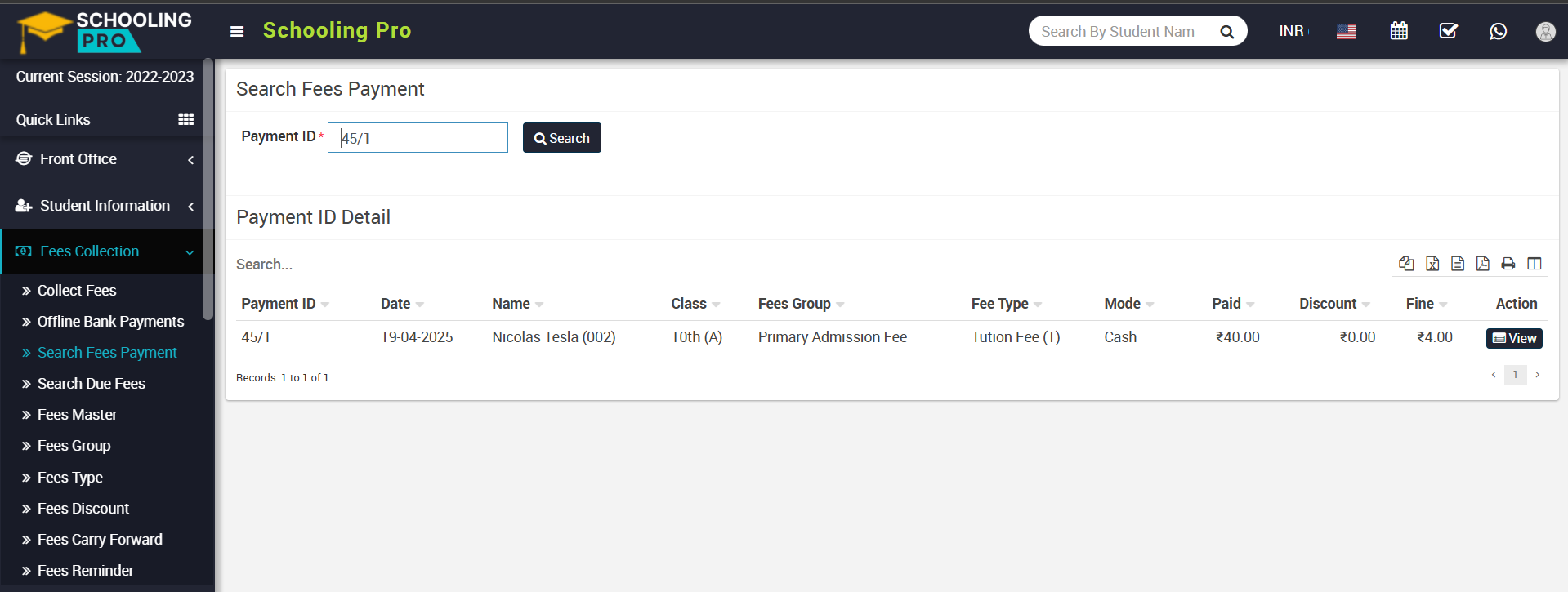Focus the Payment ID input field

tap(418, 138)
